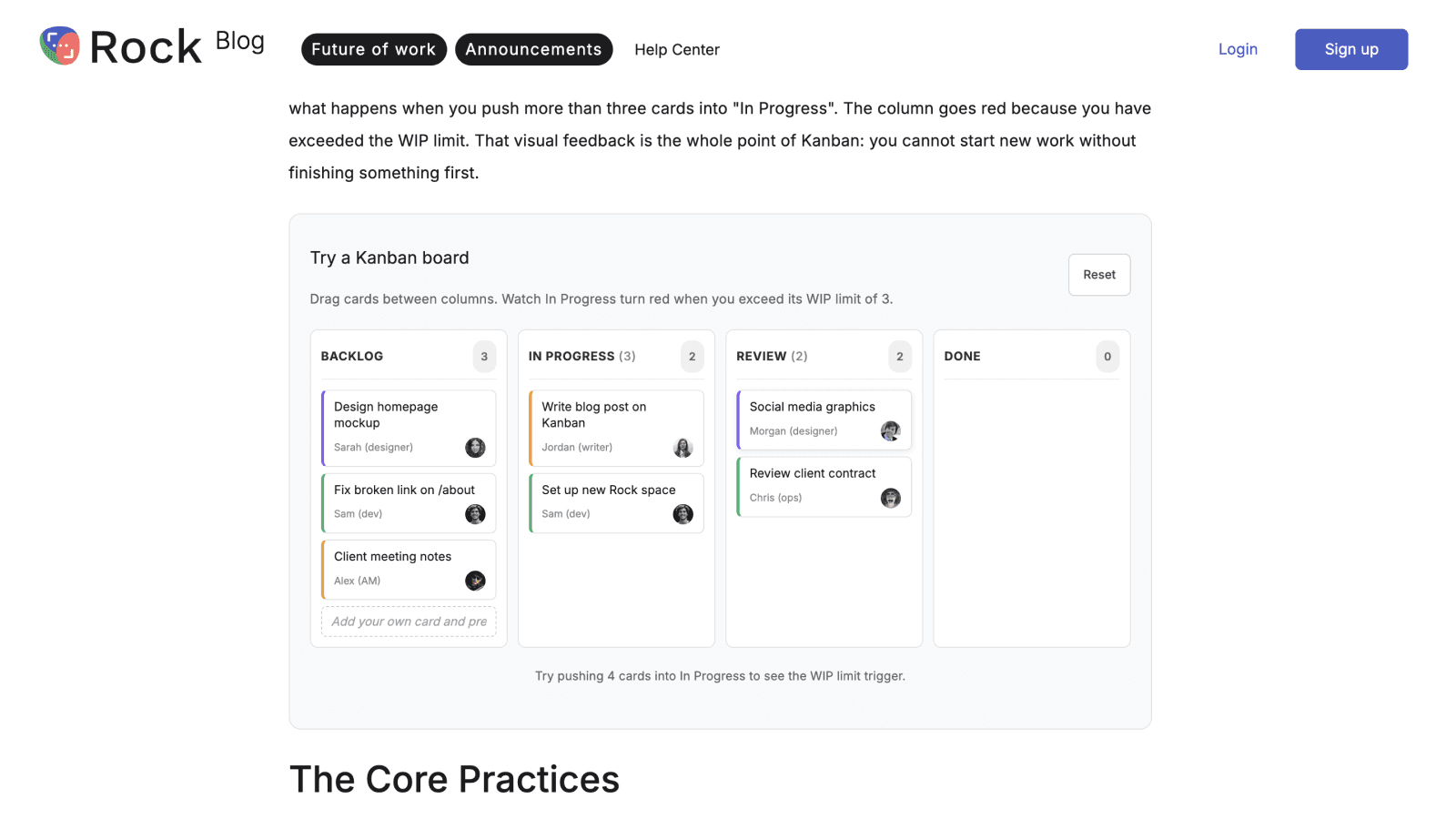The height and width of the screenshot is (819, 1456).
Task: Select the In Progress card count badge
Action: click(692, 357)
